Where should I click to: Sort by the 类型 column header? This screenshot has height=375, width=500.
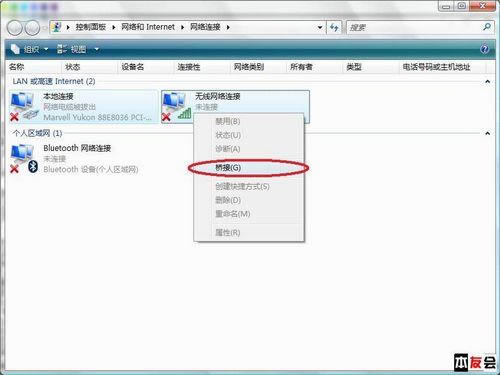click(371, 67)
